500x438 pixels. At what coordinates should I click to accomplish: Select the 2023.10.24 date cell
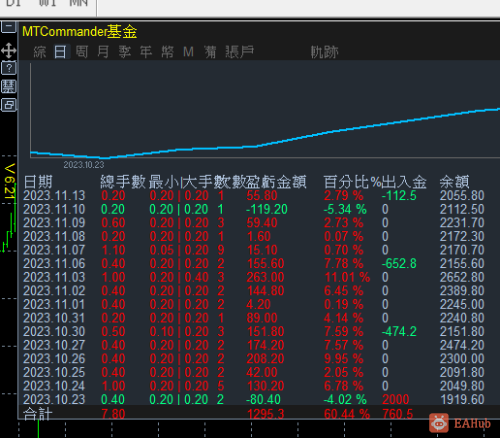pyautogui.click(x=54, y=386)
